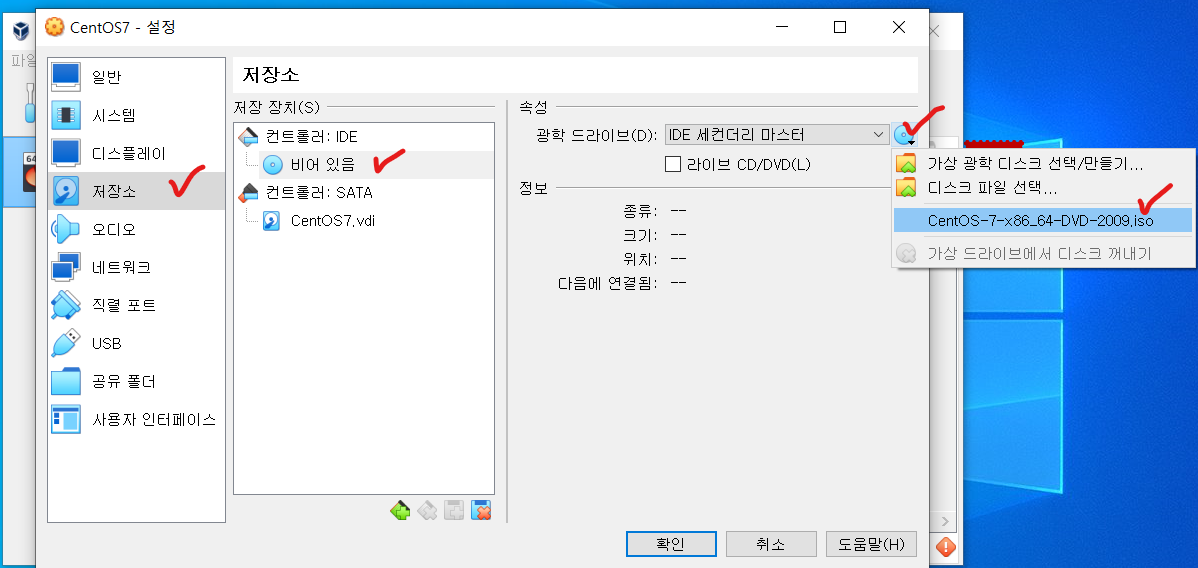Open the 오디오 settings category
The image size is (1198, 568).
[x=136, y=229]
